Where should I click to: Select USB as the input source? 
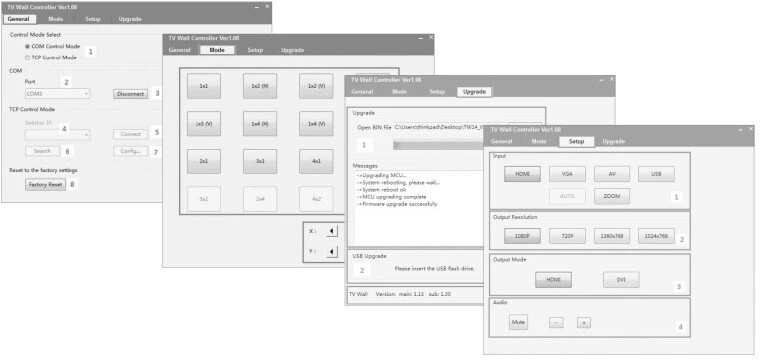click(656, 174)
